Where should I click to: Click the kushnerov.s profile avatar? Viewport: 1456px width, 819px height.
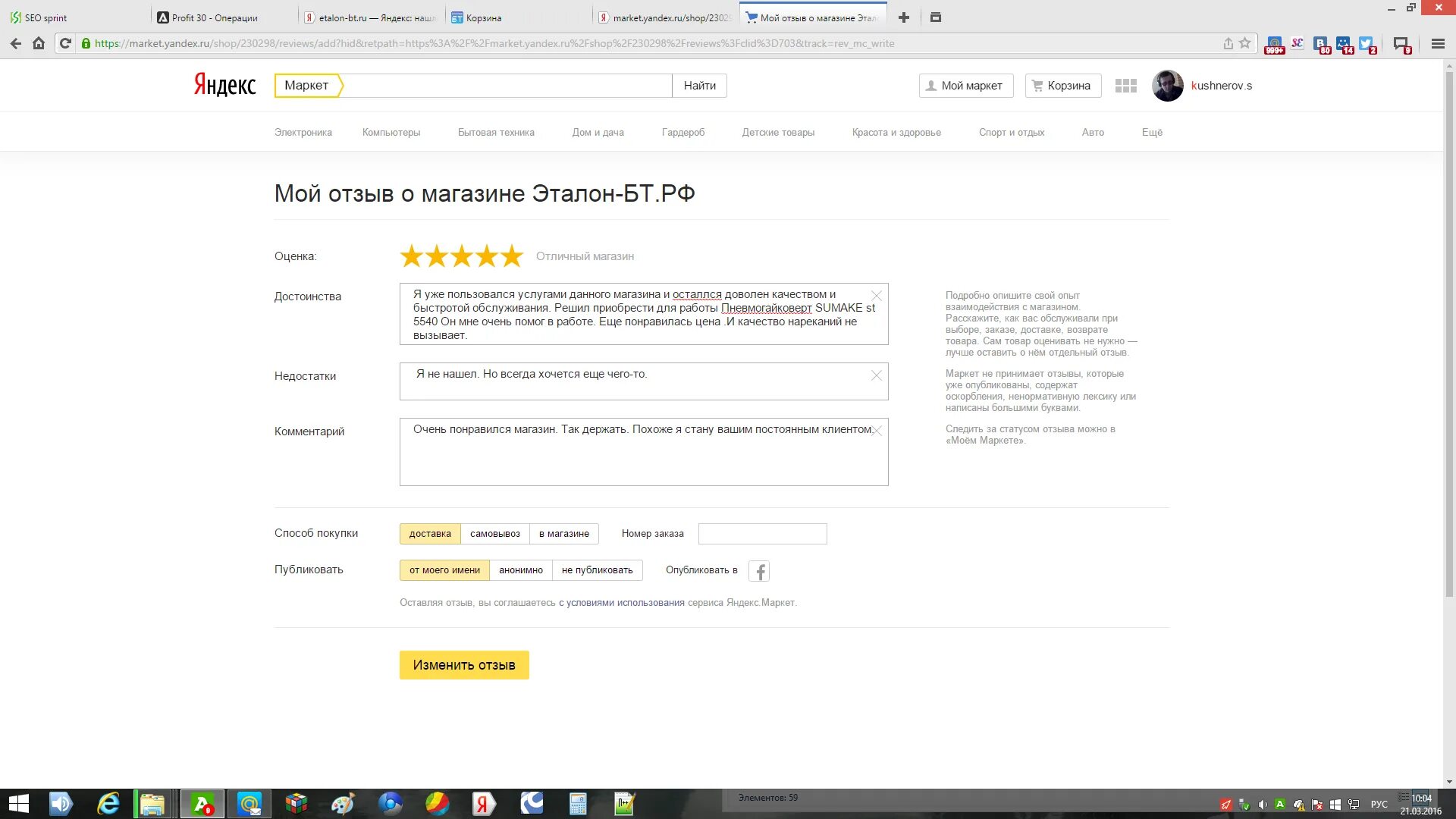(1167, 86)
